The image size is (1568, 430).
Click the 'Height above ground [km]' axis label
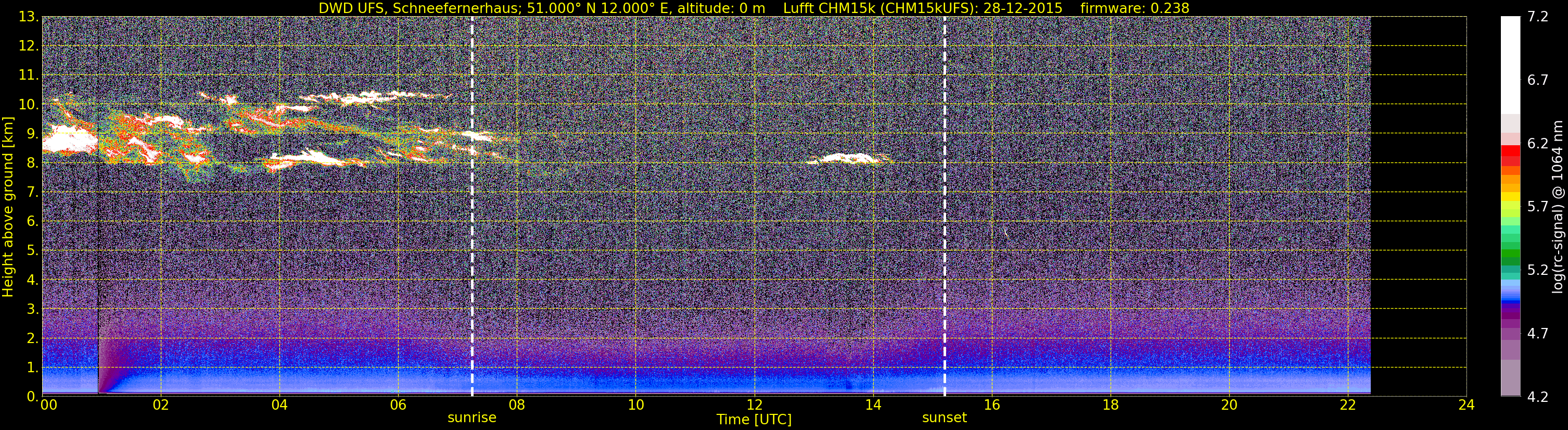tap(8, 207)
